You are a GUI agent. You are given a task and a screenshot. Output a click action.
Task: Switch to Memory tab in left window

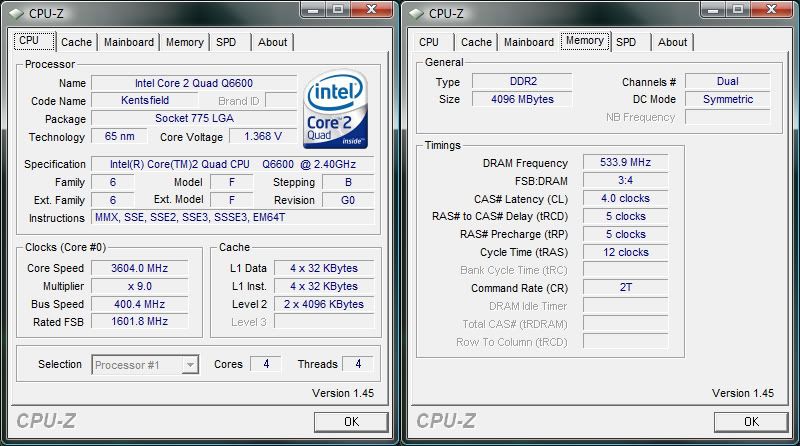pos(185,42)
